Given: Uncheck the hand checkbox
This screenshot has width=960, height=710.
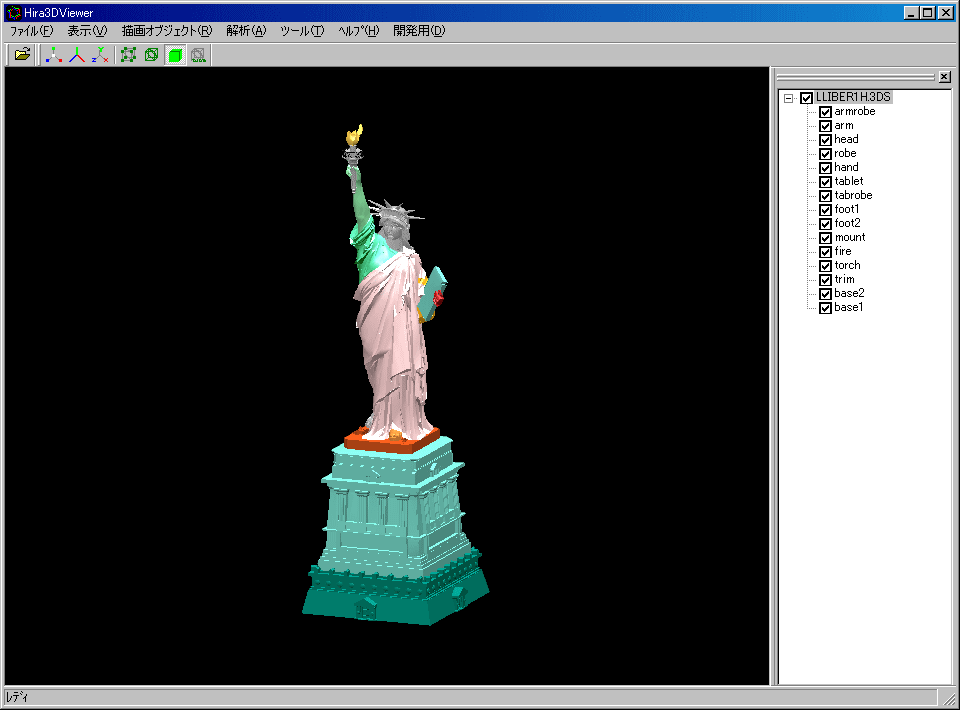Looking at the screenshot, I should click(x=825, y=168).
